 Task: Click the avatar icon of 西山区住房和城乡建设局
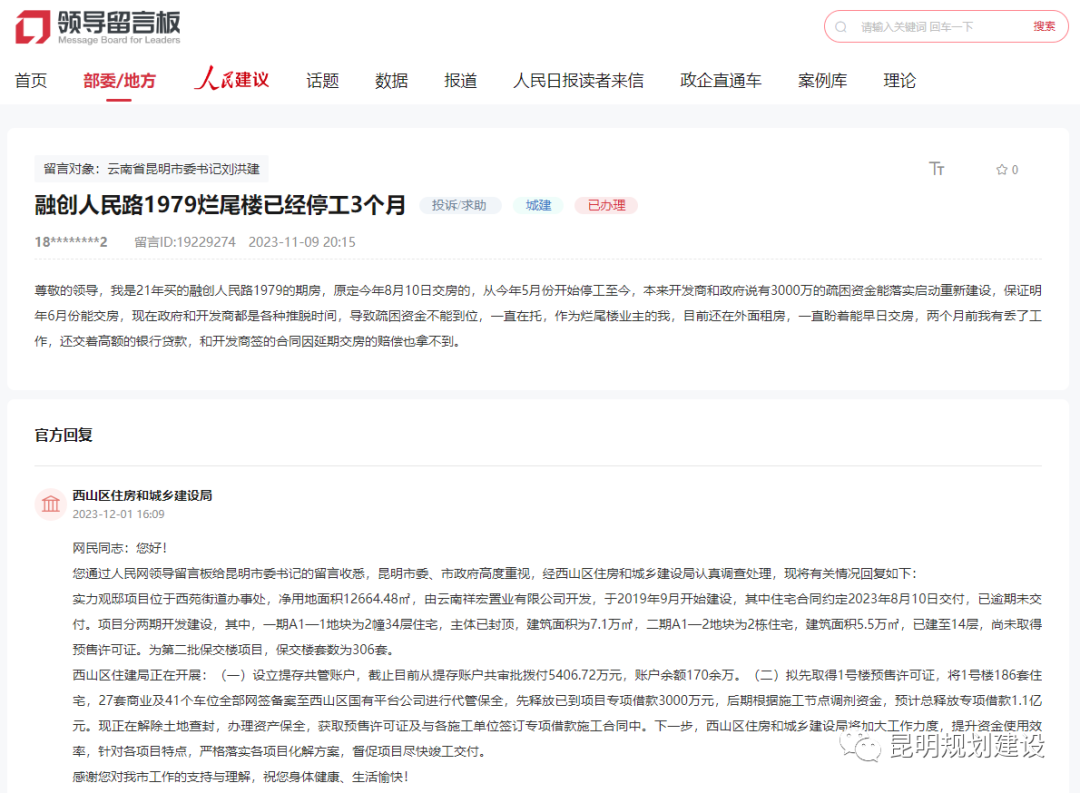coord(50,504)
